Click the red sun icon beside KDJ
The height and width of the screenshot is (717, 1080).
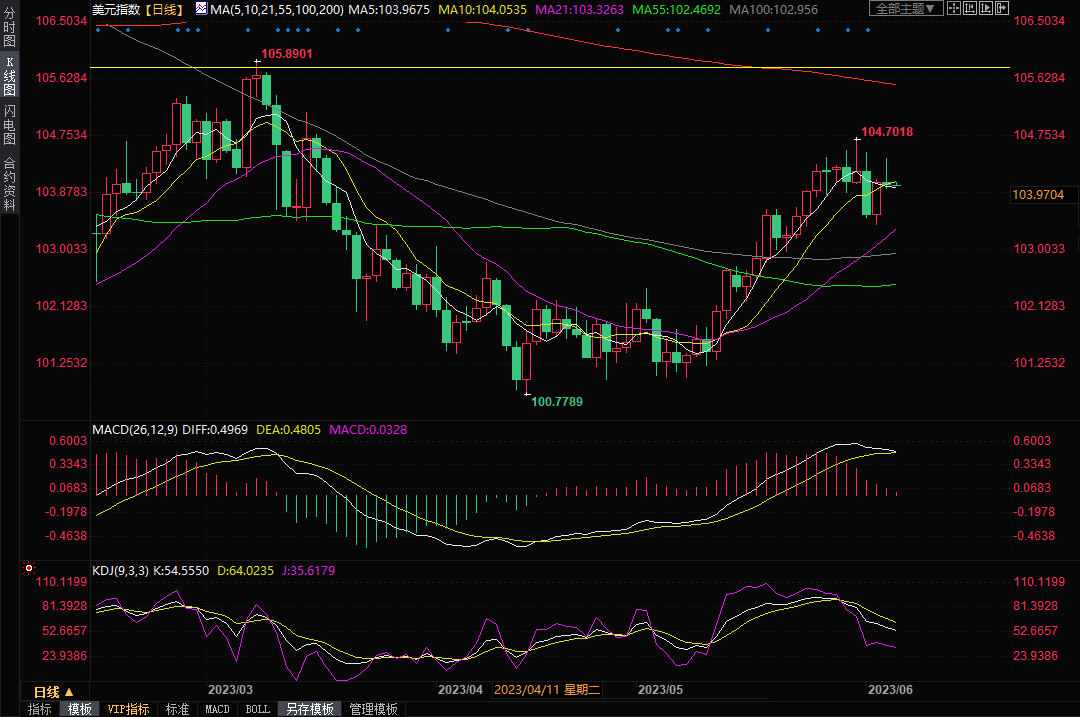(27, 569)
